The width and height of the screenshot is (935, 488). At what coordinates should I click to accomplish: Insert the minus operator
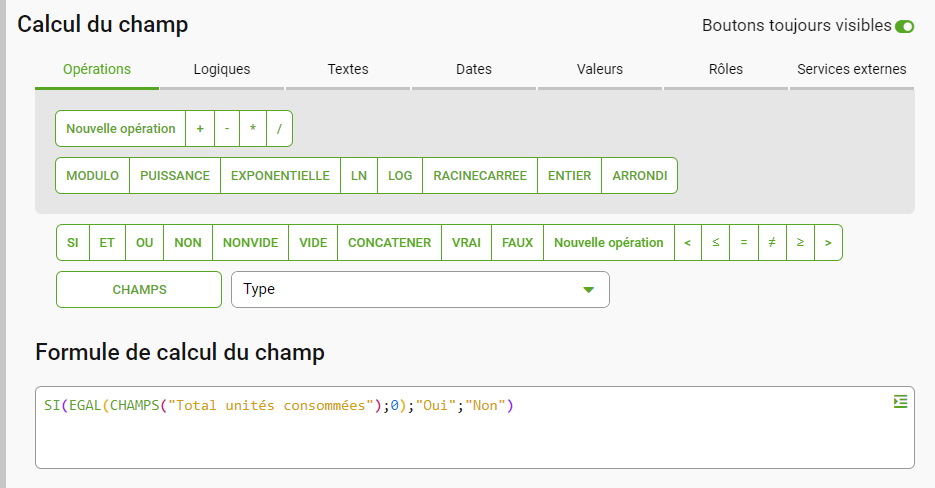(x=227, y=128)
